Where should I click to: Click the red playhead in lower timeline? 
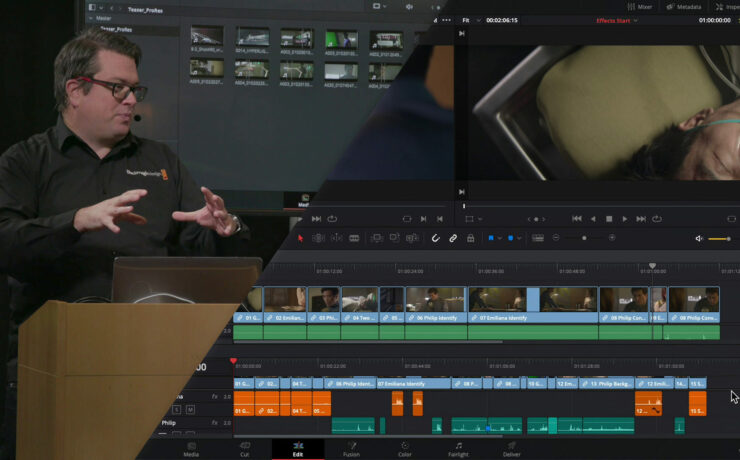click(233, 361)
